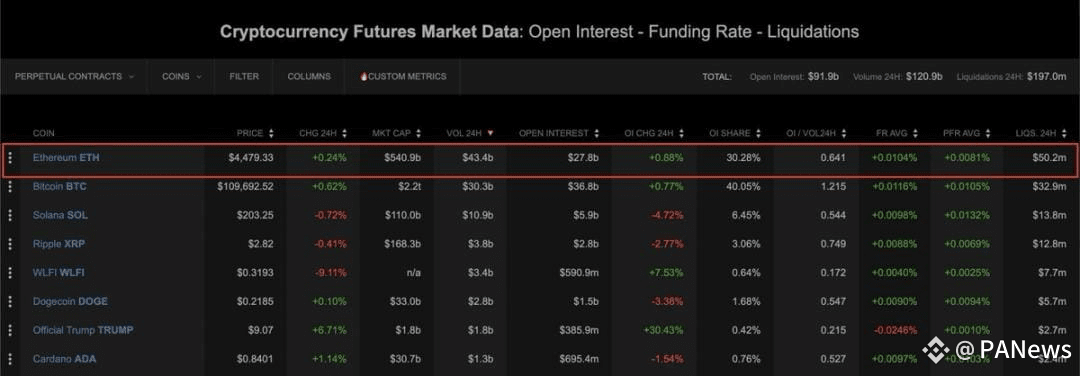Screen dimensions: 1080x376
Task: Open the Ethereum ETH coin link
Action: pyautogui.click(x=66, y=158)
